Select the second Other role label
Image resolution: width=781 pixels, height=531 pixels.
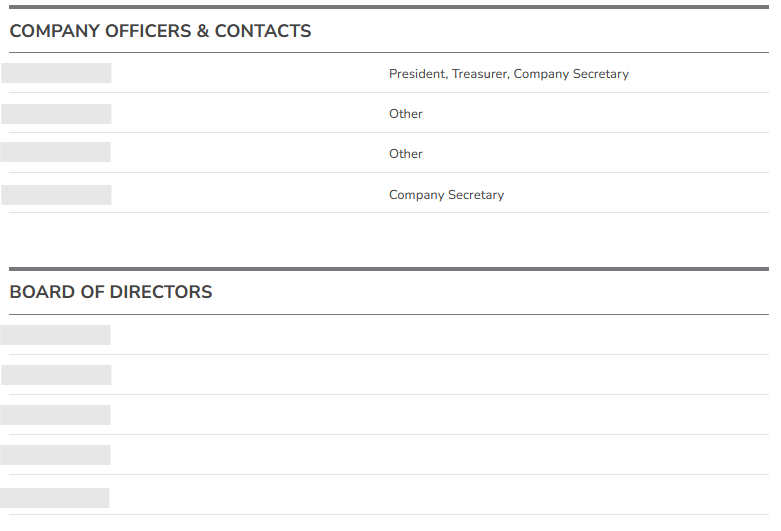[x=406, y=154]
